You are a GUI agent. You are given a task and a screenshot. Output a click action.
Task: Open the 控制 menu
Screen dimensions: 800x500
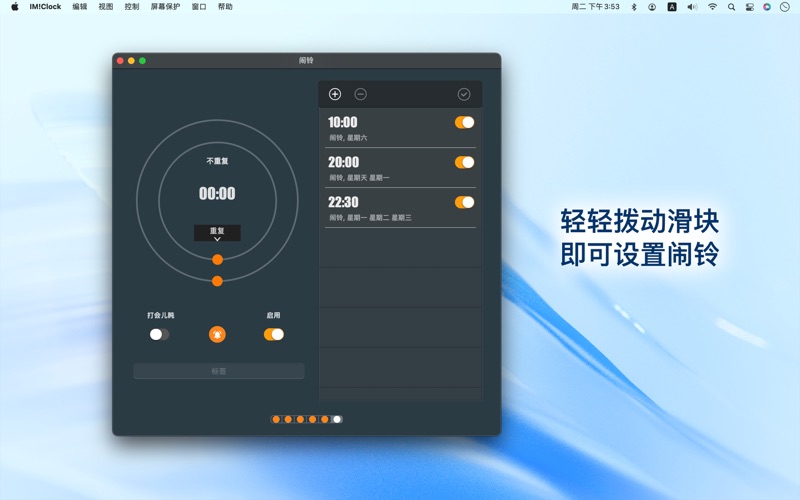click(132, 7)
